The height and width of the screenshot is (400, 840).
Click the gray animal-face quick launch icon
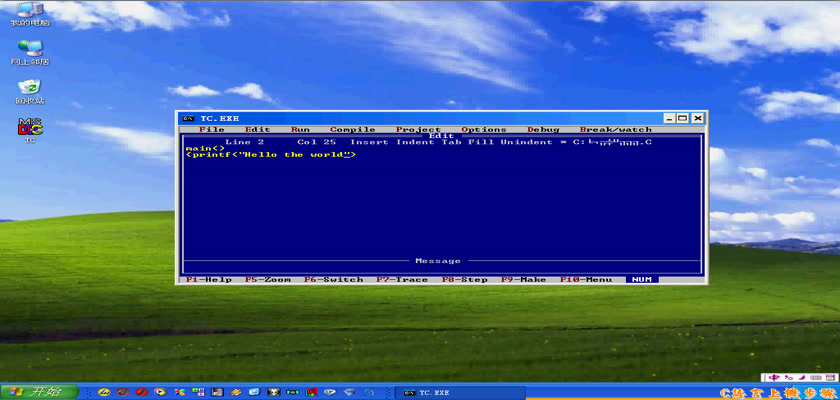pos(274,393)
